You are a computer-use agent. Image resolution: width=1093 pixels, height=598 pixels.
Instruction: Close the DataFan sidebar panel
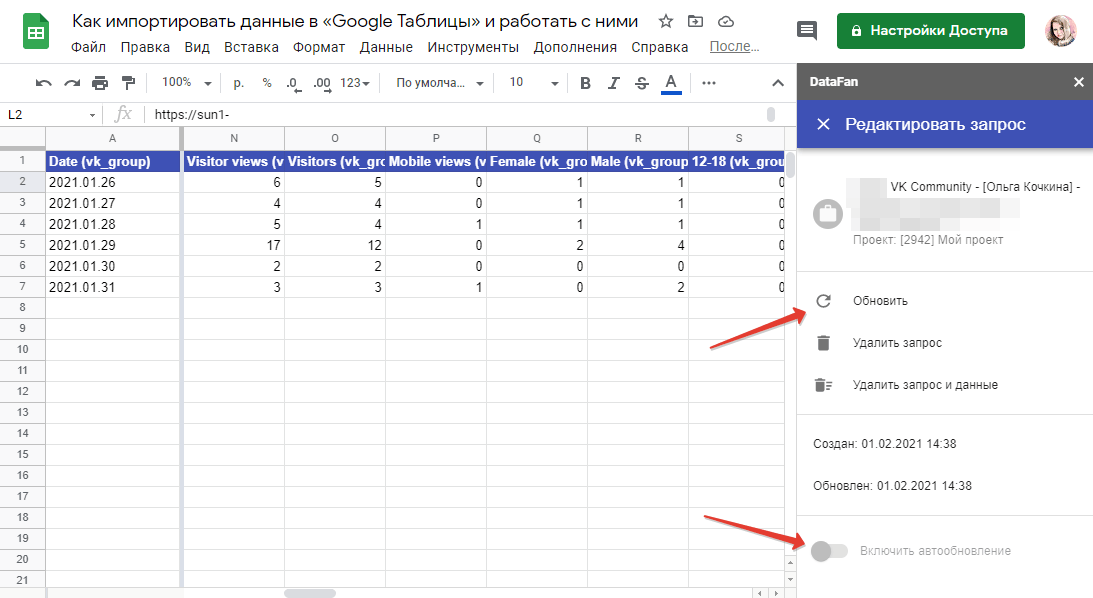(x=1078, y=82)
